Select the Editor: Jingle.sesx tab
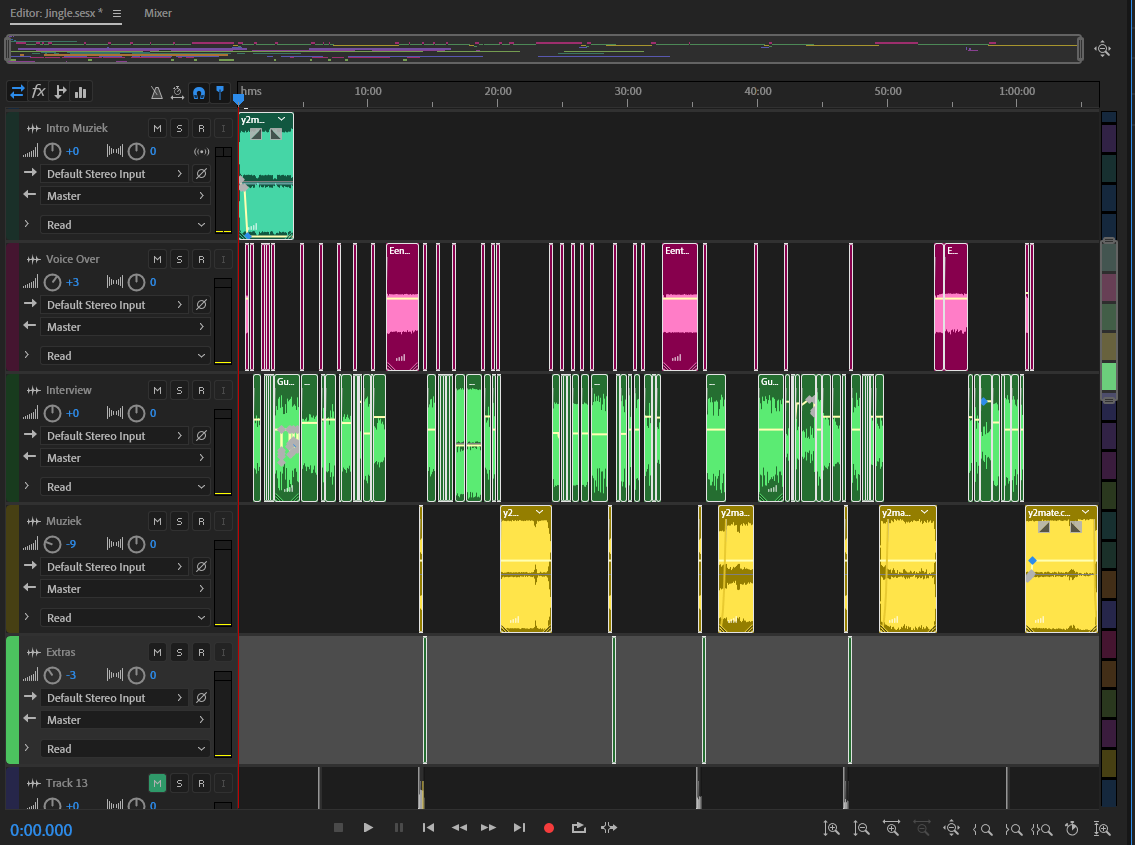The height and width of the screenshot is (845, 1135). 56,13
